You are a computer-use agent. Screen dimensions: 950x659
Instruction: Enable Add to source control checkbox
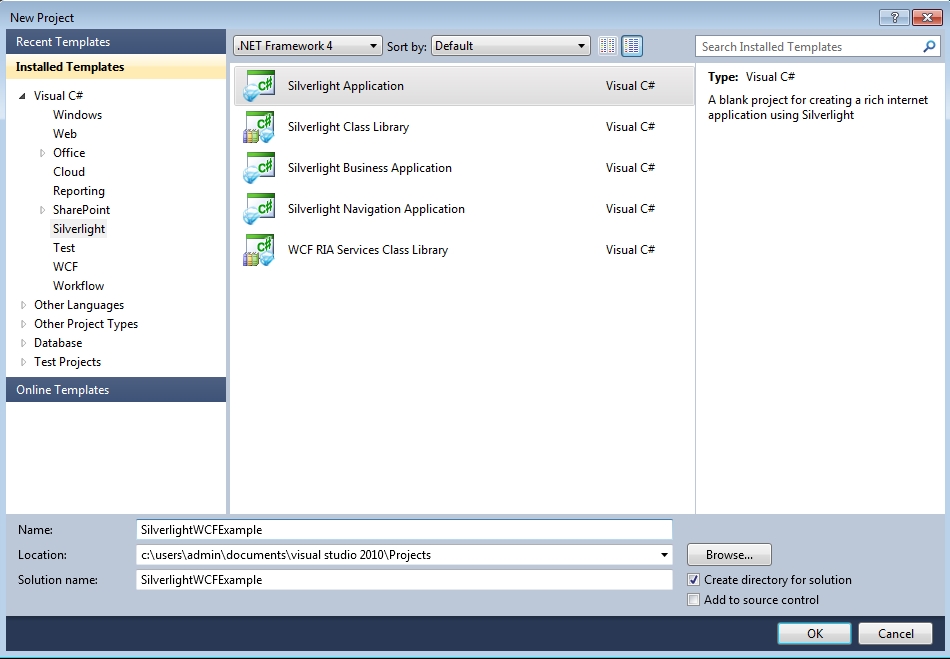[x=694, y=600]
